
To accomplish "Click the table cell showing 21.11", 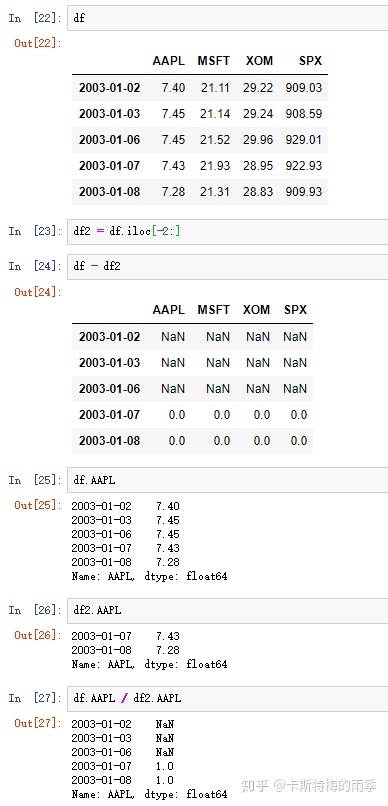I will pos(215,88).
